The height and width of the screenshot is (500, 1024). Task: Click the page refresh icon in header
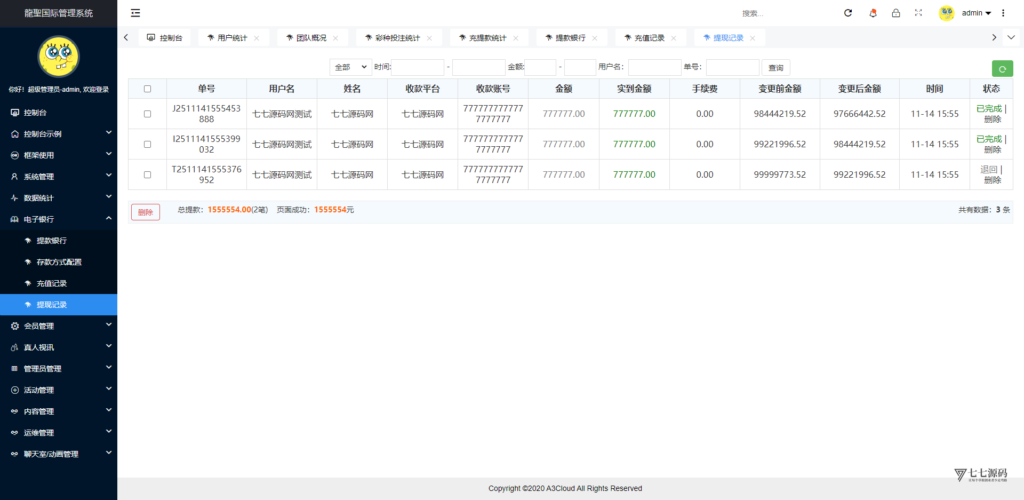pyautogui.click(x=848, y=13)
